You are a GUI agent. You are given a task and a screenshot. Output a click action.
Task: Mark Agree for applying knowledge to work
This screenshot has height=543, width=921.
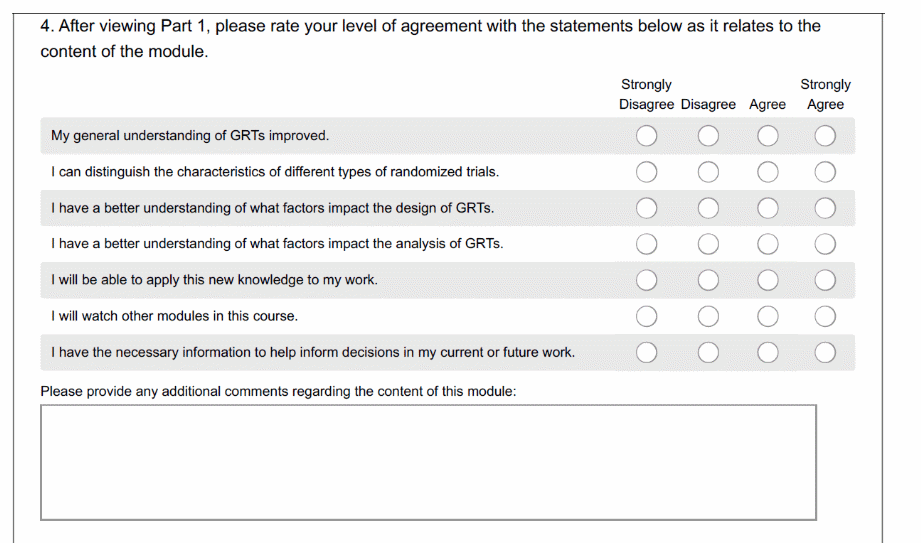pyautogui.click(x=767, y=280)
